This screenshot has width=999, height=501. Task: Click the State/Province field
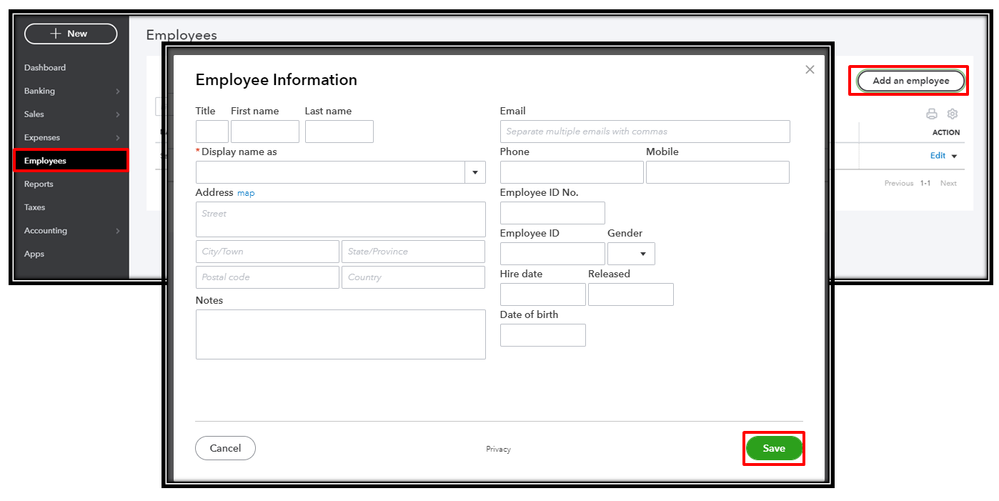[413, 252]
